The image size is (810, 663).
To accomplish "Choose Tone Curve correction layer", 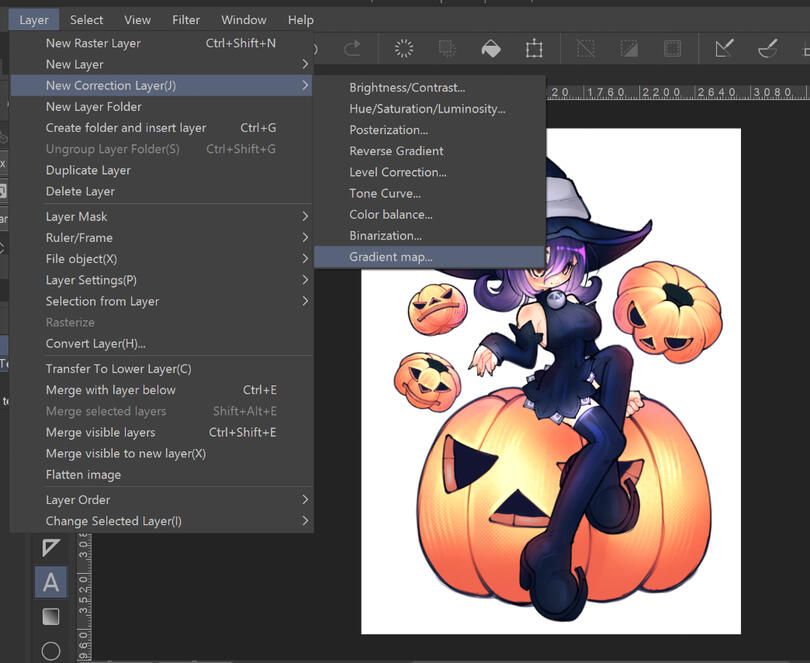I will click(384, 193).
